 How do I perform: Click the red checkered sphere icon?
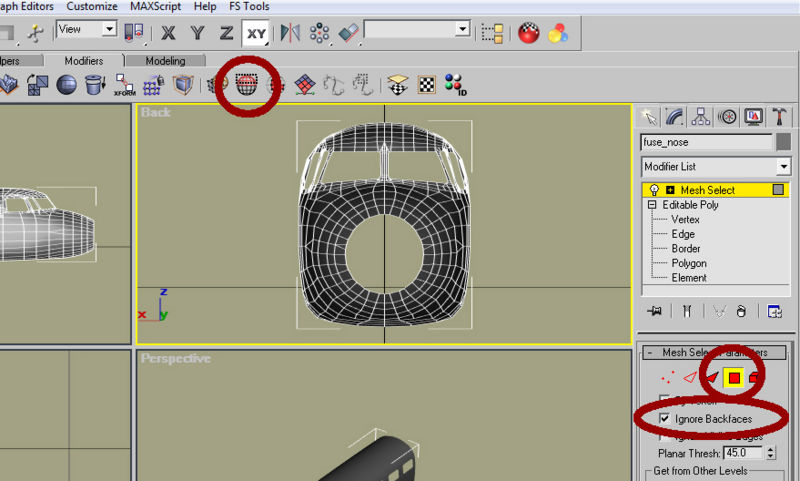click(529, 34)
